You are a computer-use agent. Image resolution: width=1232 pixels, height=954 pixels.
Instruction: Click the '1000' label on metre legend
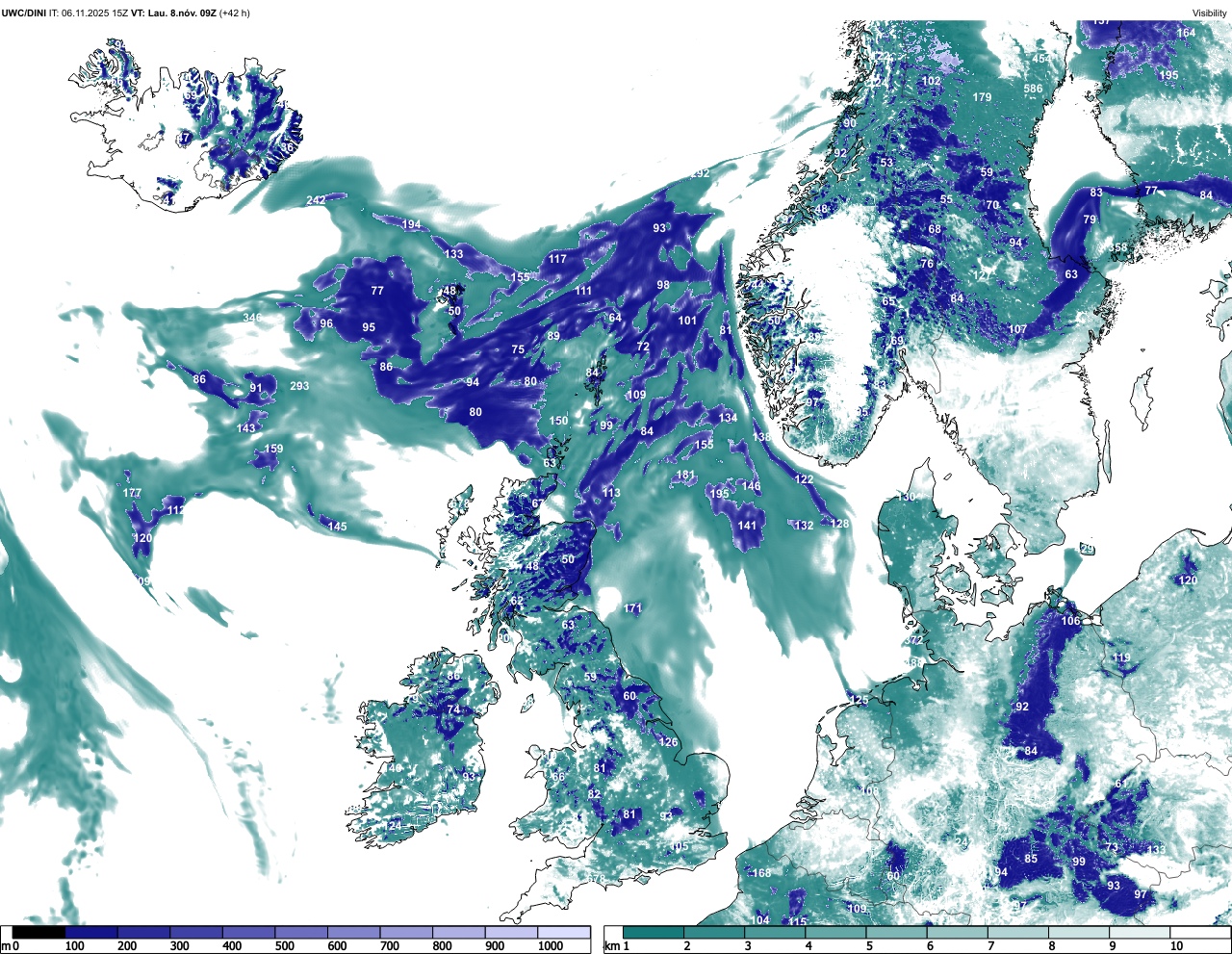click(551, 946)
